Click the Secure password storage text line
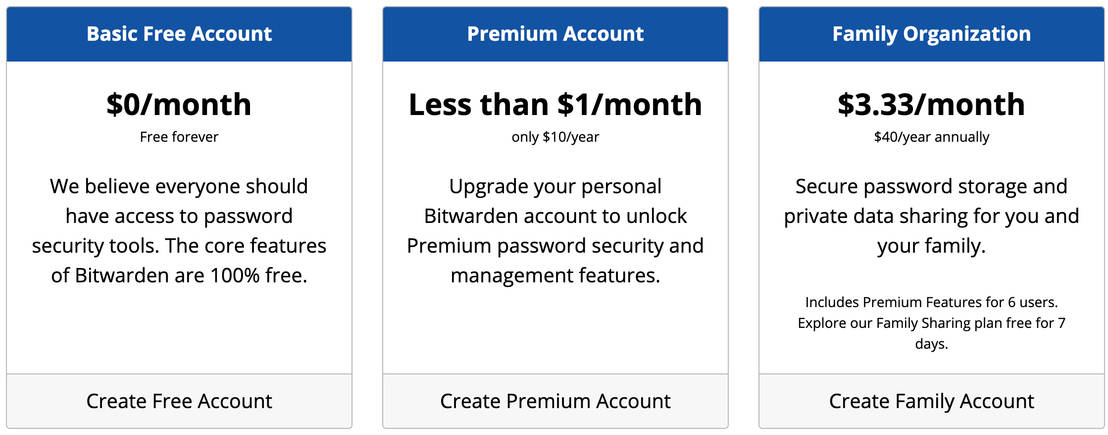Viewport: 1108px width, 435px height. (931, 186)
